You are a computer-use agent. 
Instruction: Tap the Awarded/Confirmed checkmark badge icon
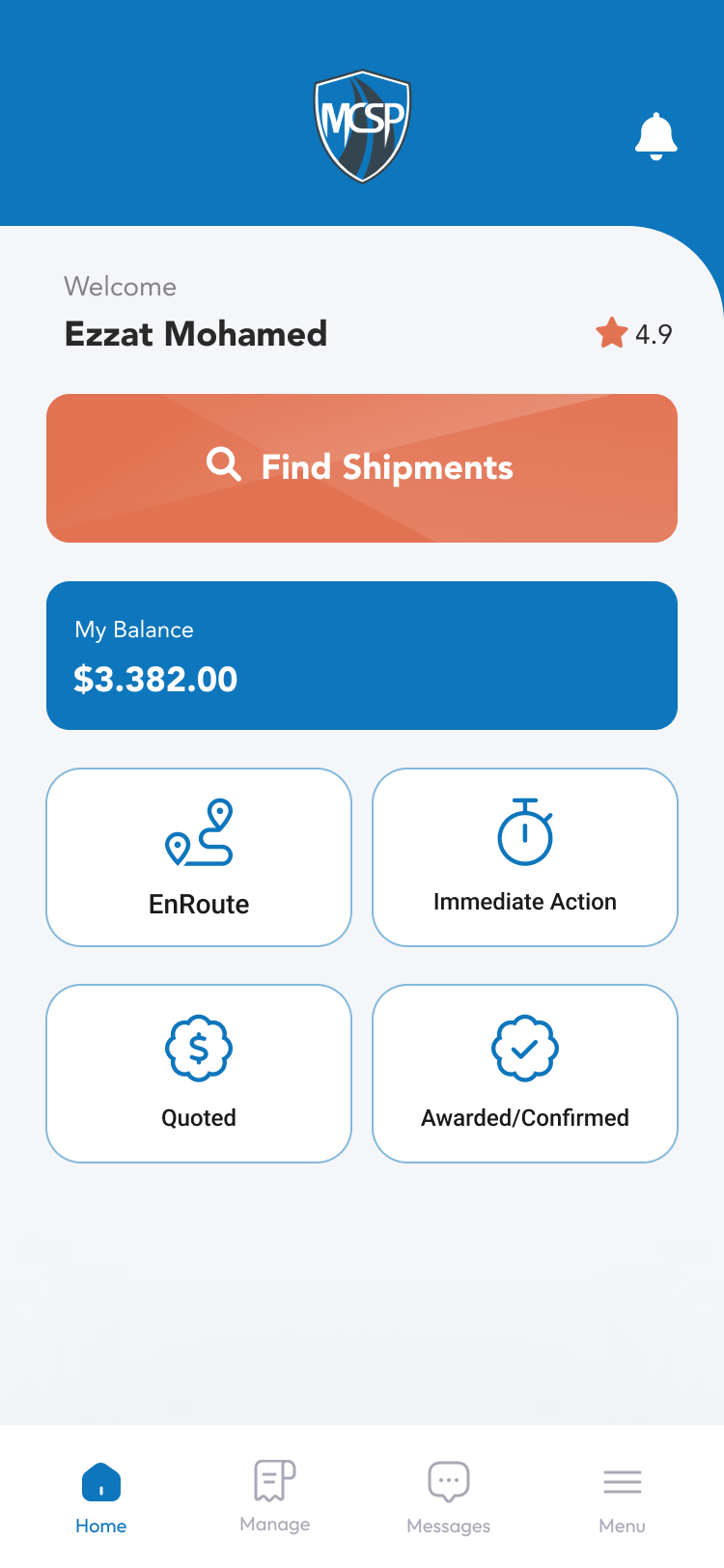coord(525,1049)
